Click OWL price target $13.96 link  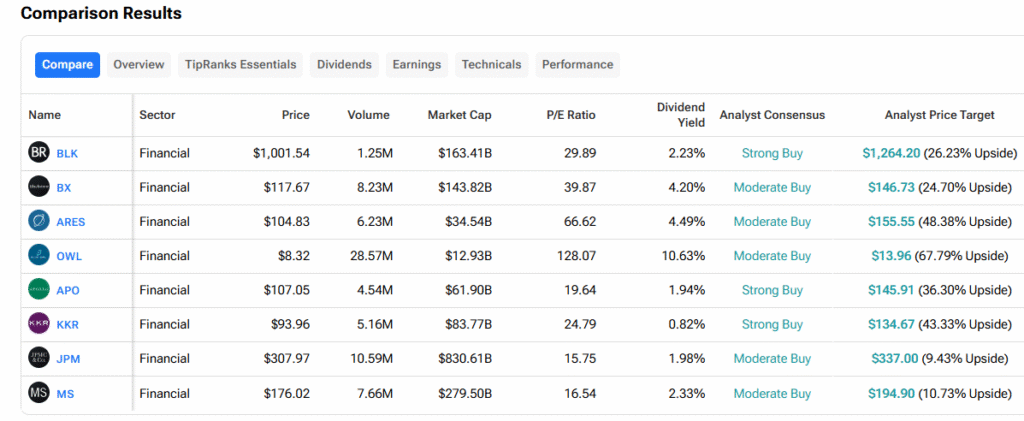coord(892,256)
